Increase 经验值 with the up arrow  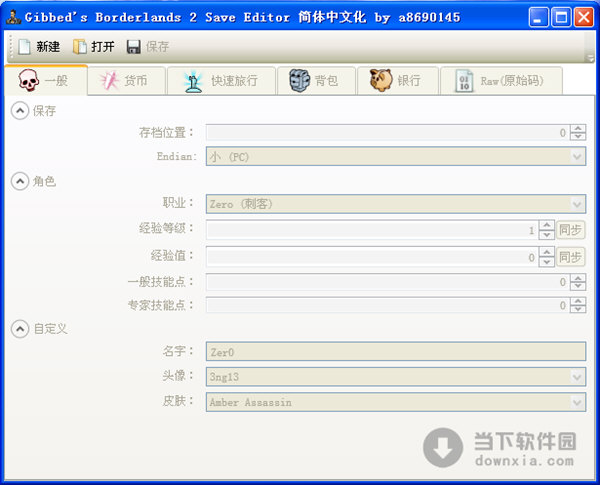(546, 252)
